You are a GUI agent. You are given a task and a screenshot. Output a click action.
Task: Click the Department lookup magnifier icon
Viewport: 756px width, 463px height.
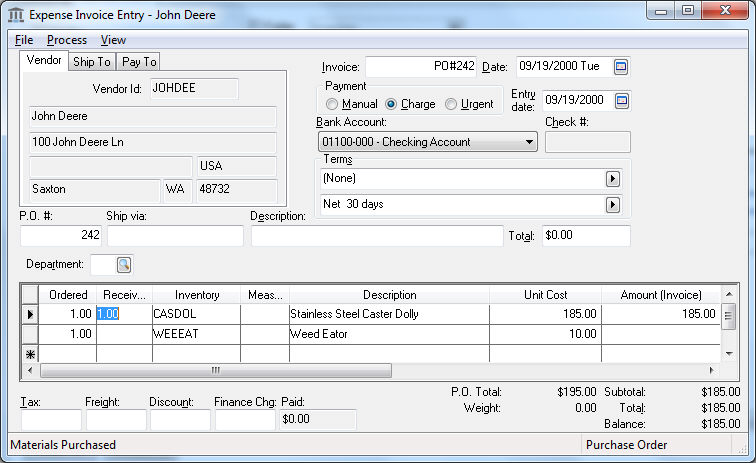pyautogui.click(x=124, y=264)
